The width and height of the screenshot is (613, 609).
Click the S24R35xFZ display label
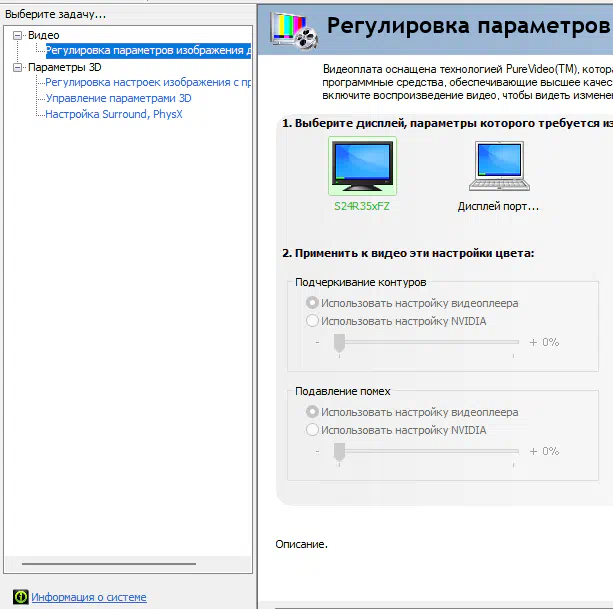(x=362, y=206)
